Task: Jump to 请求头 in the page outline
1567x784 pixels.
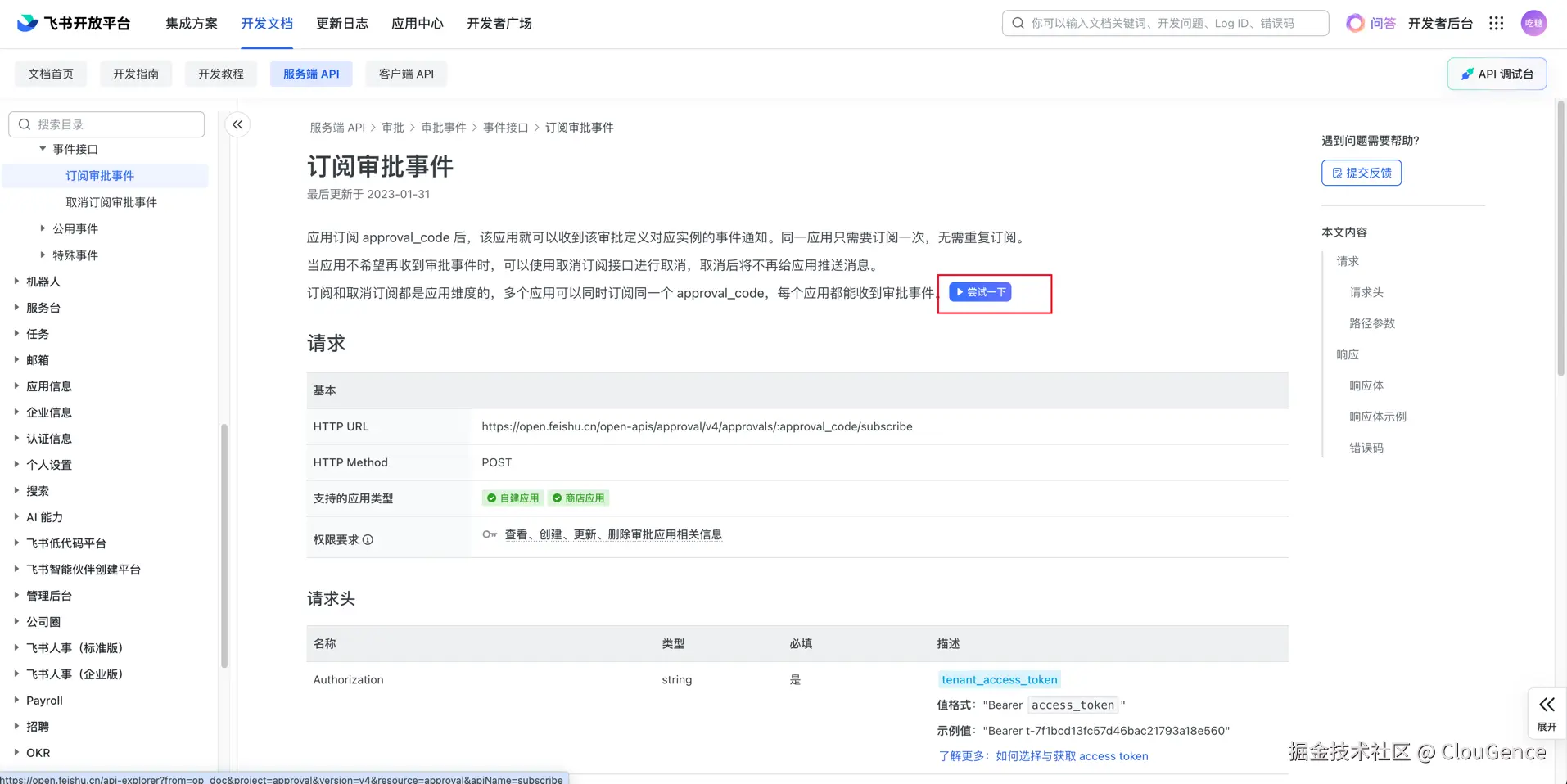Action: point(1366,292)
